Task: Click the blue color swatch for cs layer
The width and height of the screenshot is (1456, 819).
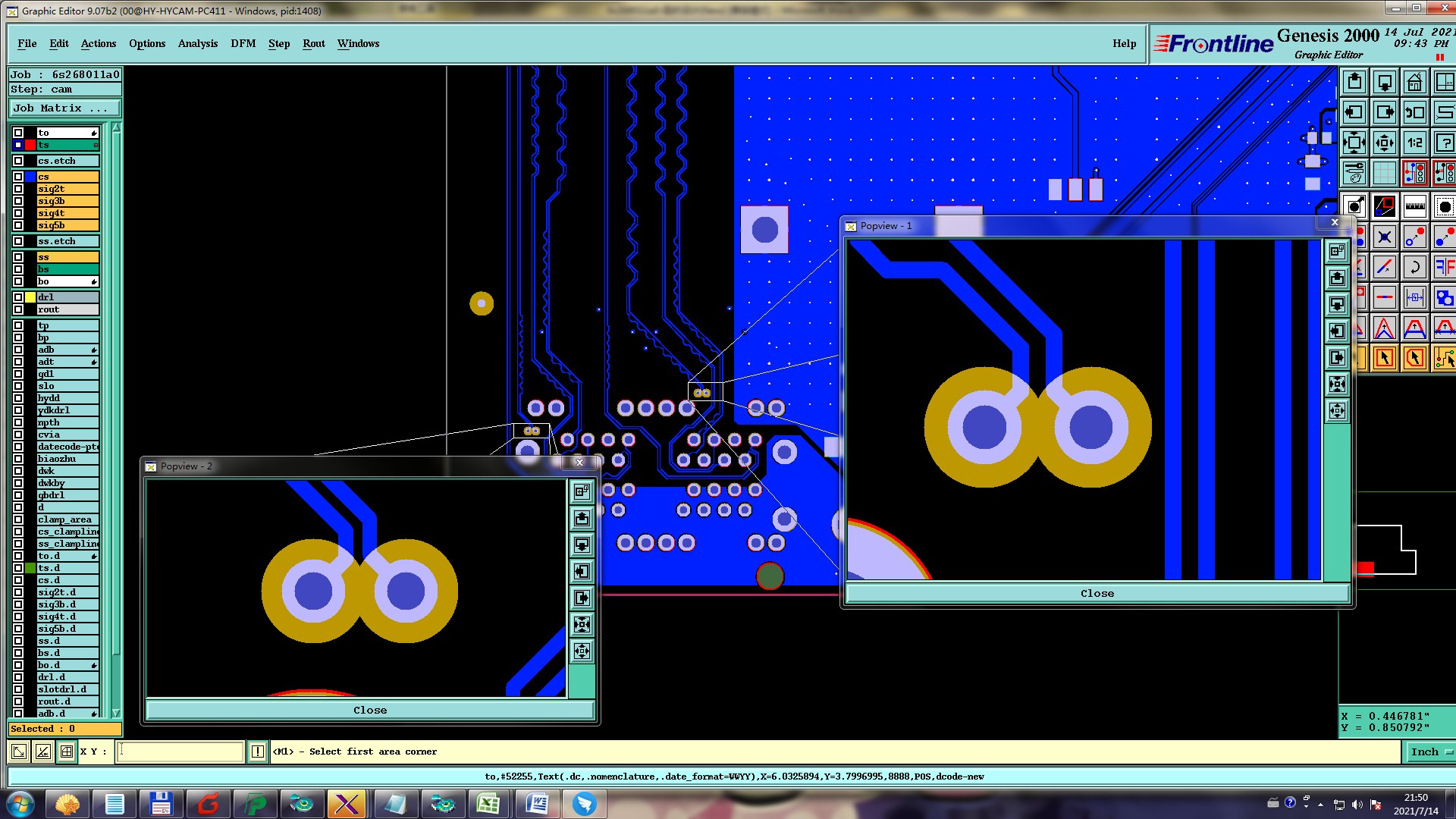Action: (x=30, y=177)
